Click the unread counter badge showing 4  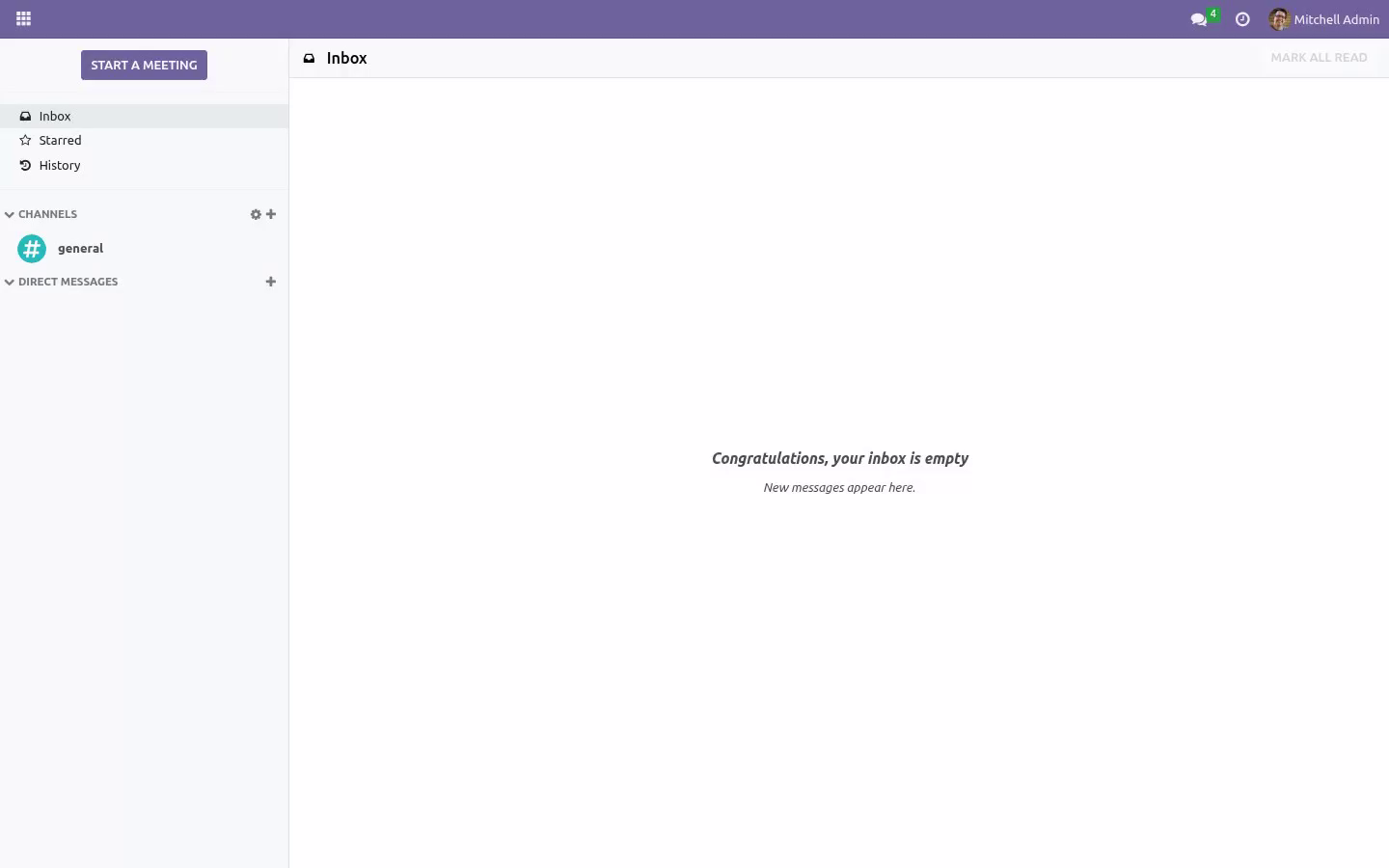pos(1213,14)
